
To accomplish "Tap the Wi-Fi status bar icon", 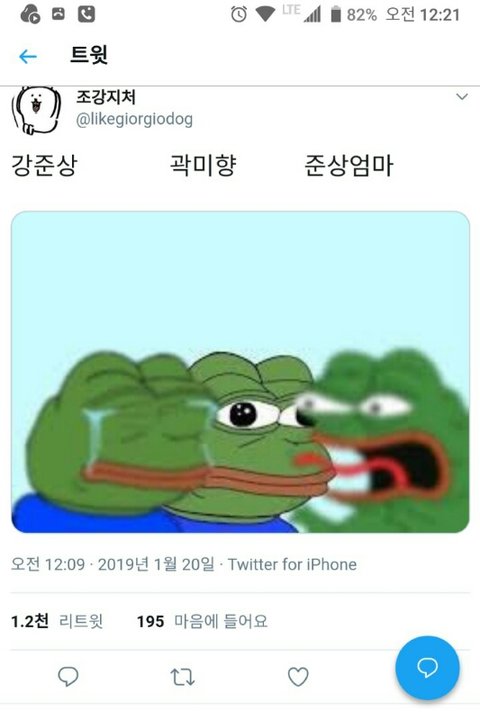I will 265,15.
